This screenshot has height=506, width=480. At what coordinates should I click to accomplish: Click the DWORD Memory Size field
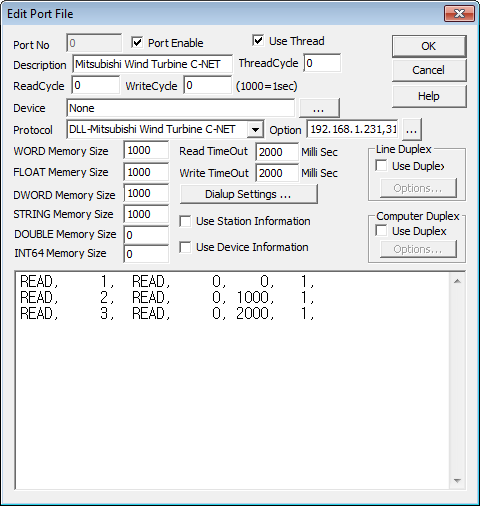[x=146, y=193]
